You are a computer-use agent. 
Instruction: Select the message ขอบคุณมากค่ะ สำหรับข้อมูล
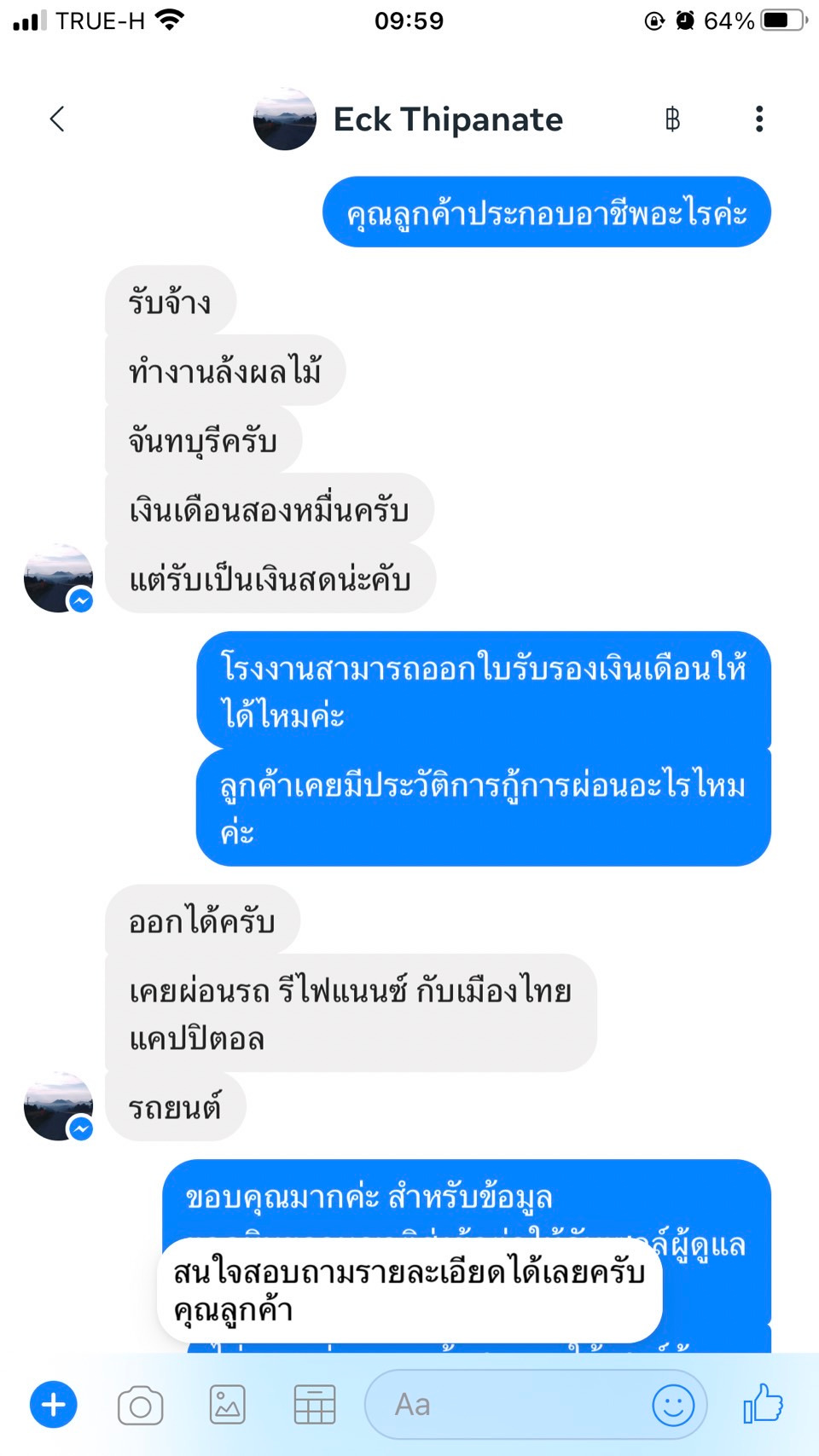[x=369, y=1197]
